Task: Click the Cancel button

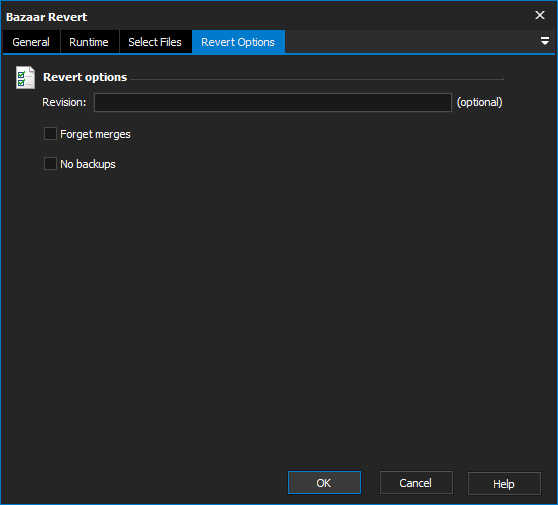Action: (x=416, y=483)
